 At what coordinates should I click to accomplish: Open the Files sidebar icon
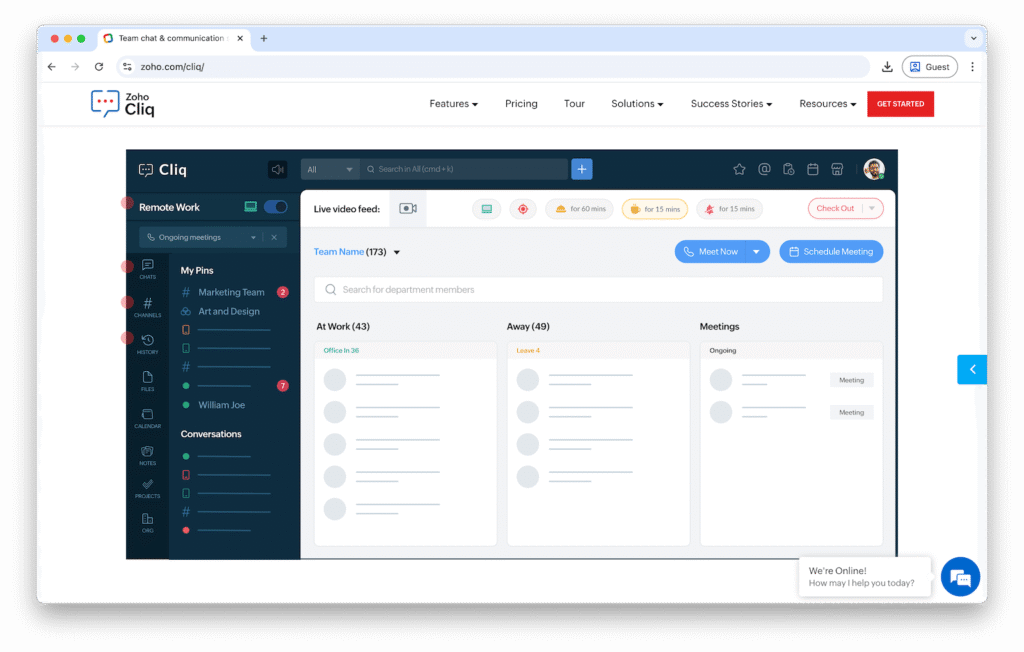click(147, 380)
